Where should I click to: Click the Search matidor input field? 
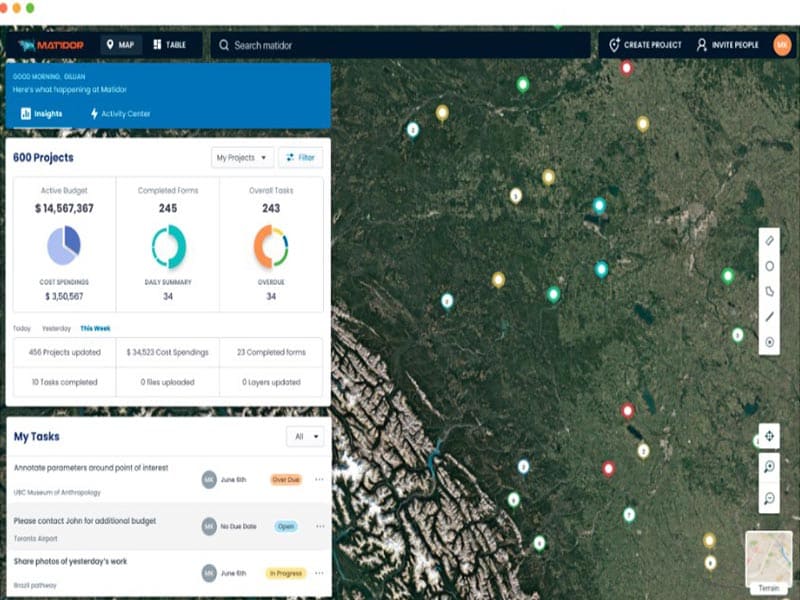click(400, 45)
